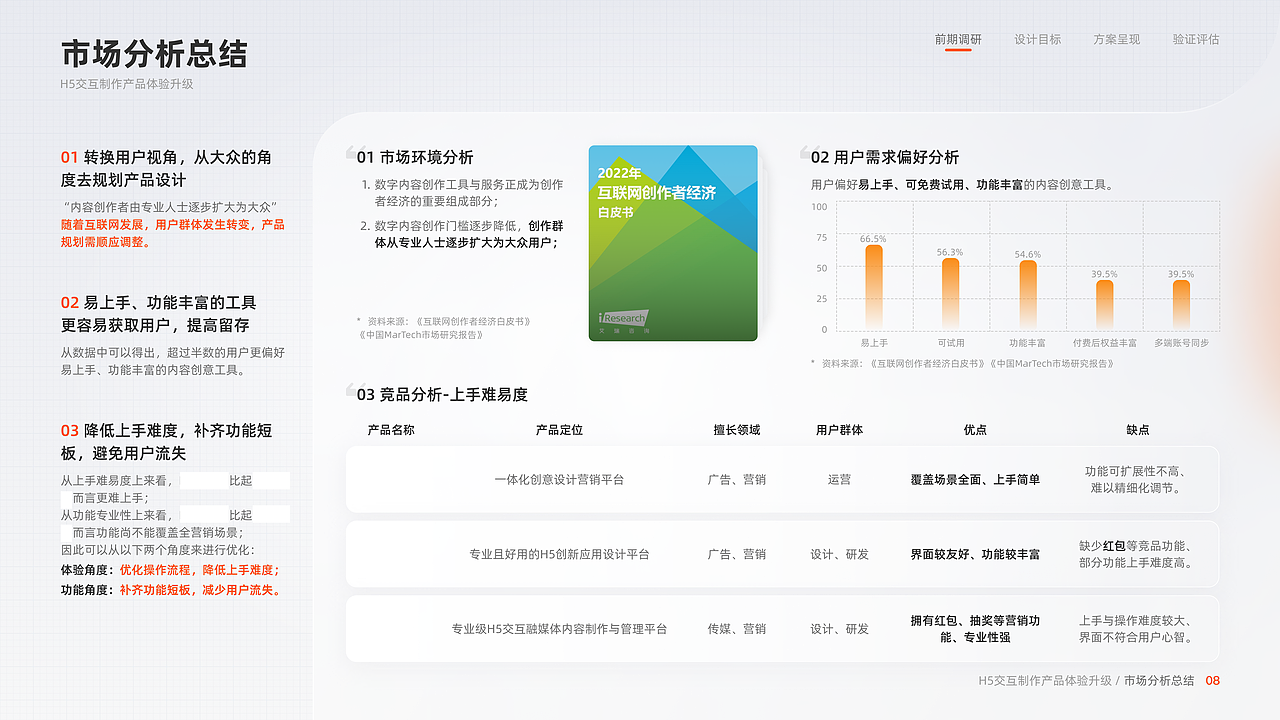Click the orange bar labeled 66.5%
This screenshot has width=1280, height=720.
874,287
